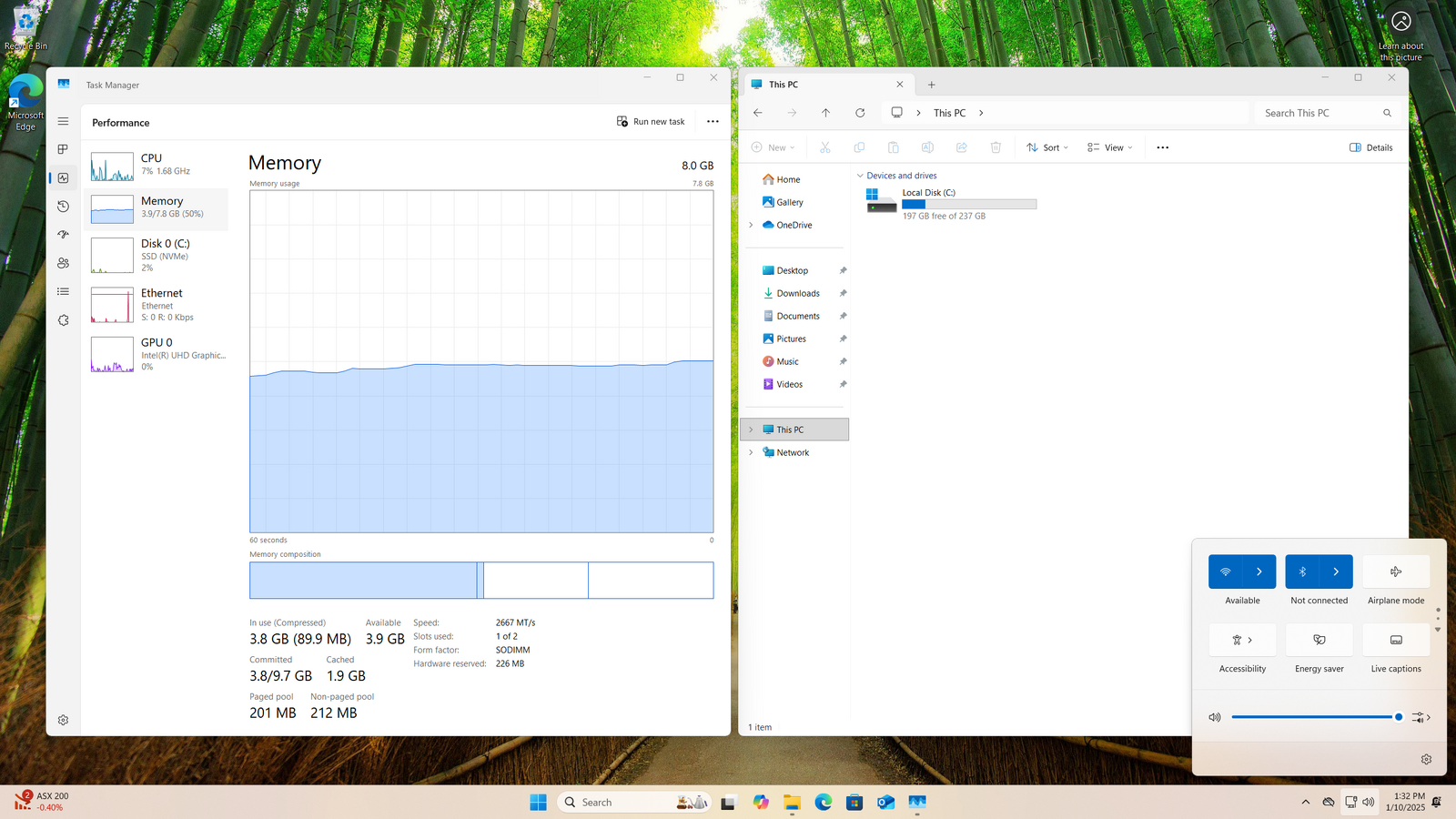Screen dimensions: 1456x819
Task: Expand the OneDrive tree node
Action: click(751, 225)
